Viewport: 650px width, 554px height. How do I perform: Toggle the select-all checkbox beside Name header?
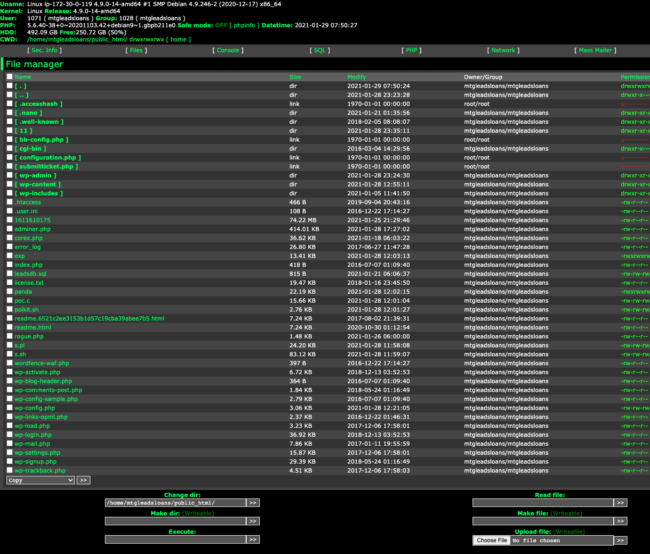click(10, 77)
